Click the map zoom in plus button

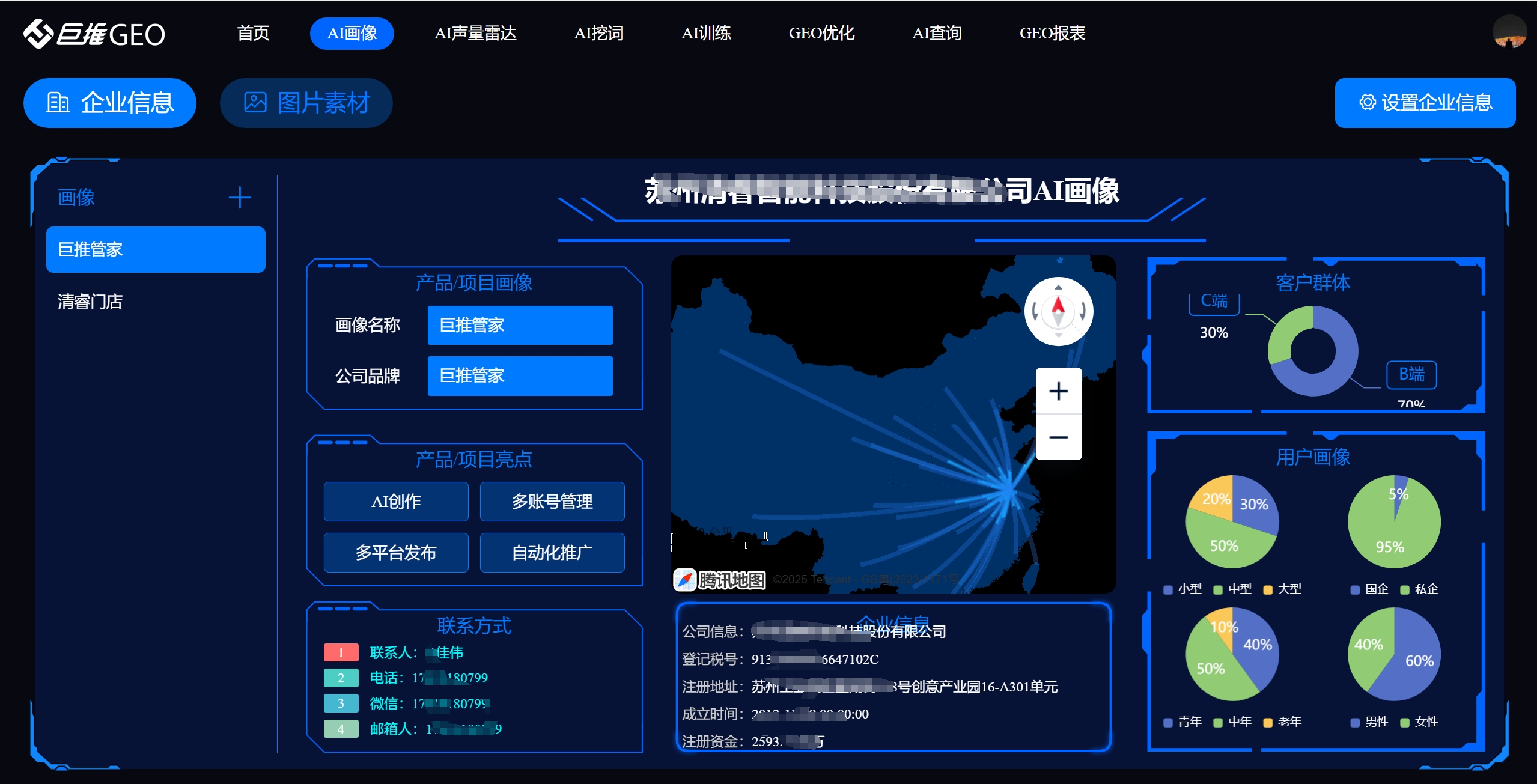[1058, 391]
